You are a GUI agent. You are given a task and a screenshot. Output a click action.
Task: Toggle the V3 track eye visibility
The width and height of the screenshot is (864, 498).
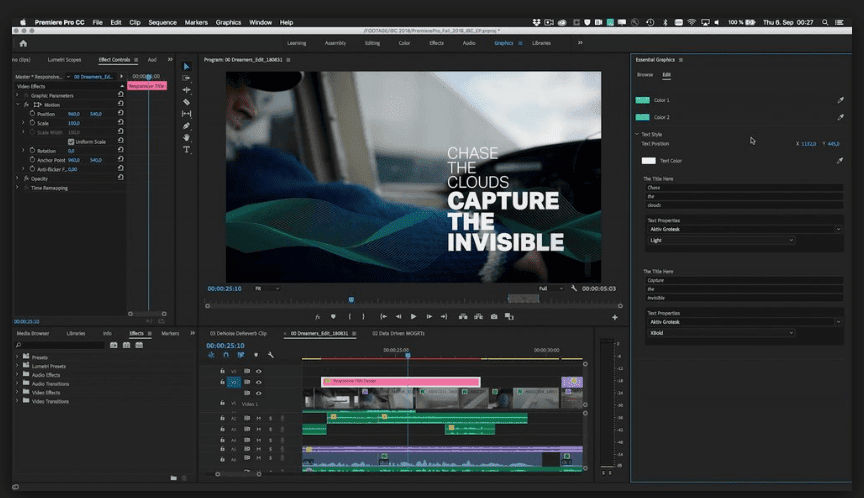258,371
